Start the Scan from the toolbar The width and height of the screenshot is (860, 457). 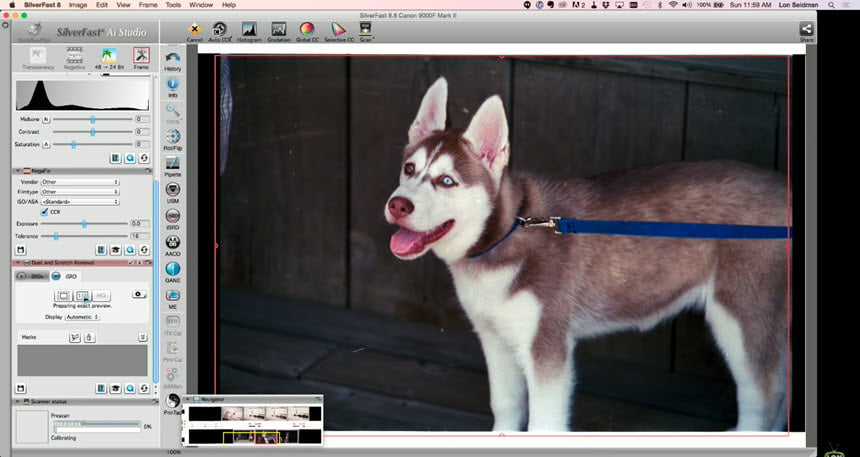[x=365, y=32]
